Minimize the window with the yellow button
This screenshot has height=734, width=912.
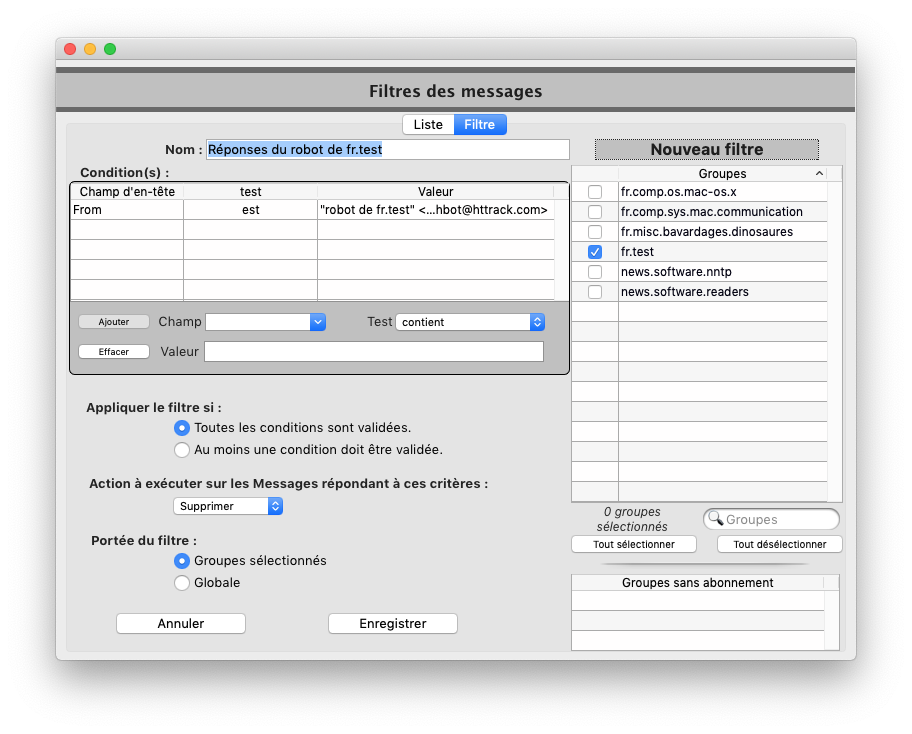click(x=90, y=49)
